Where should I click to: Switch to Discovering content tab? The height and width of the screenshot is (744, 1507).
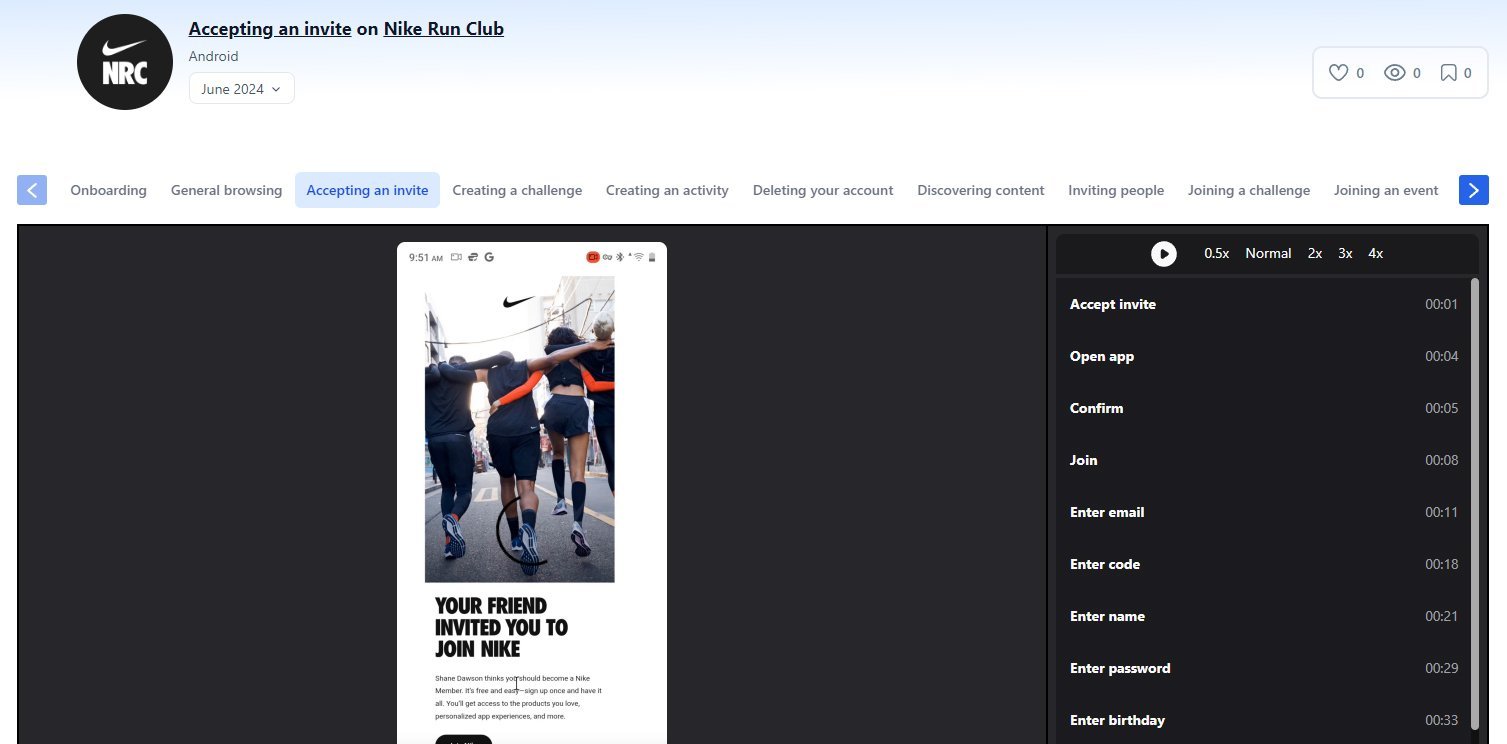point(980,190)
